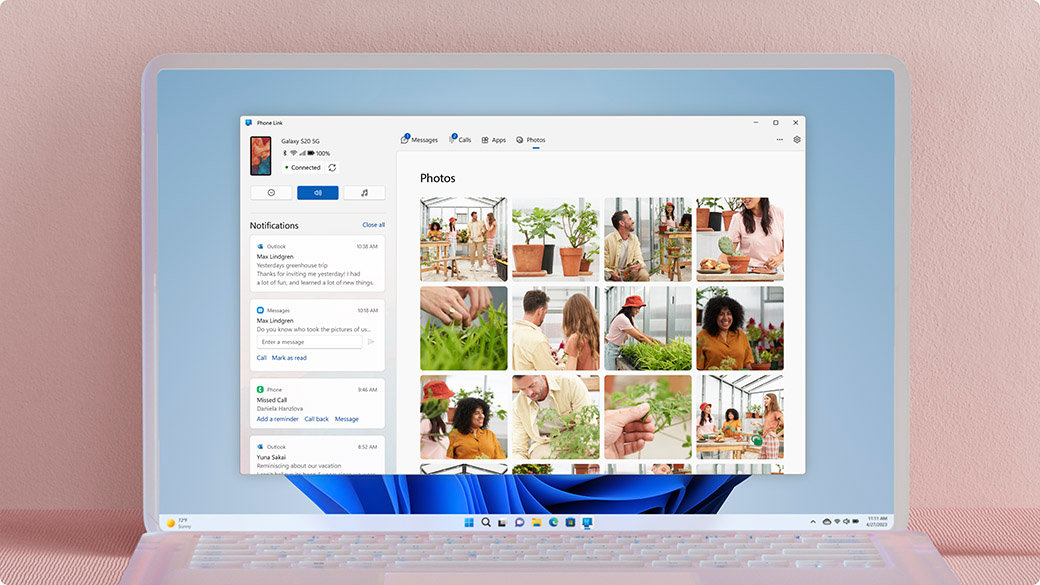Toggle Do Not Disturb button

(271, 193)
